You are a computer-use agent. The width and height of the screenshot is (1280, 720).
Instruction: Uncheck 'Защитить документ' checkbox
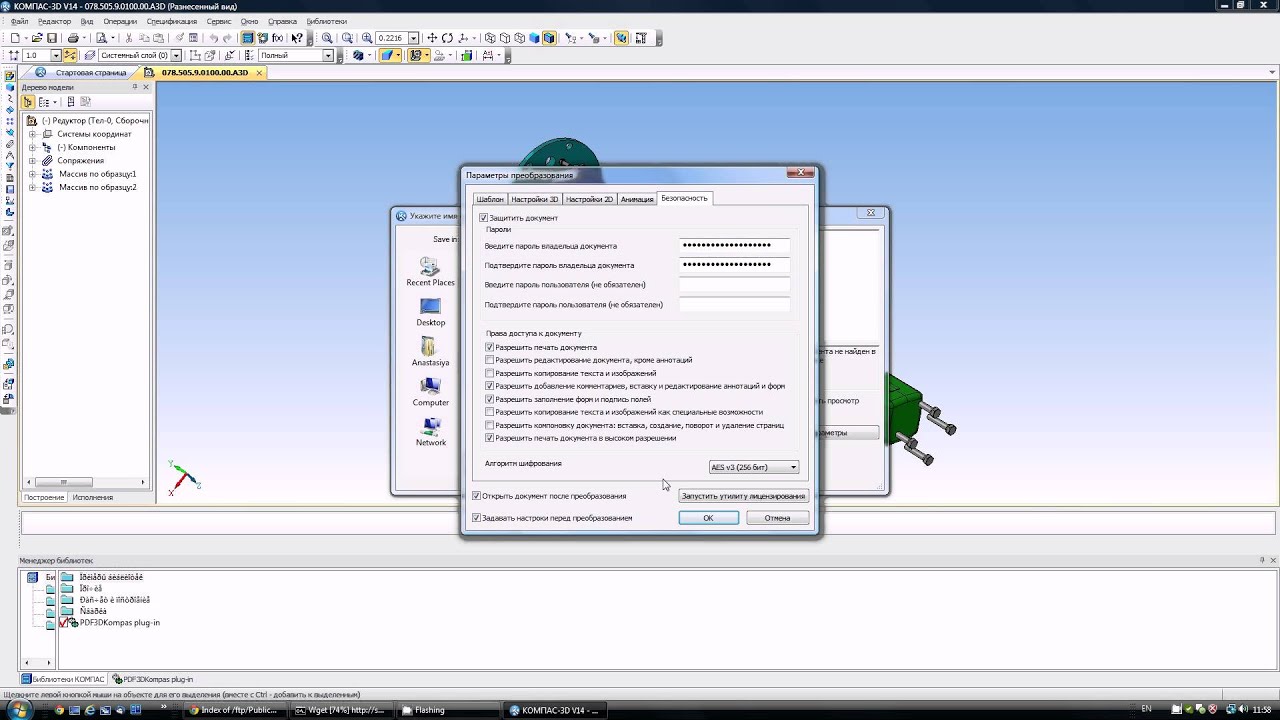[484, 218]
